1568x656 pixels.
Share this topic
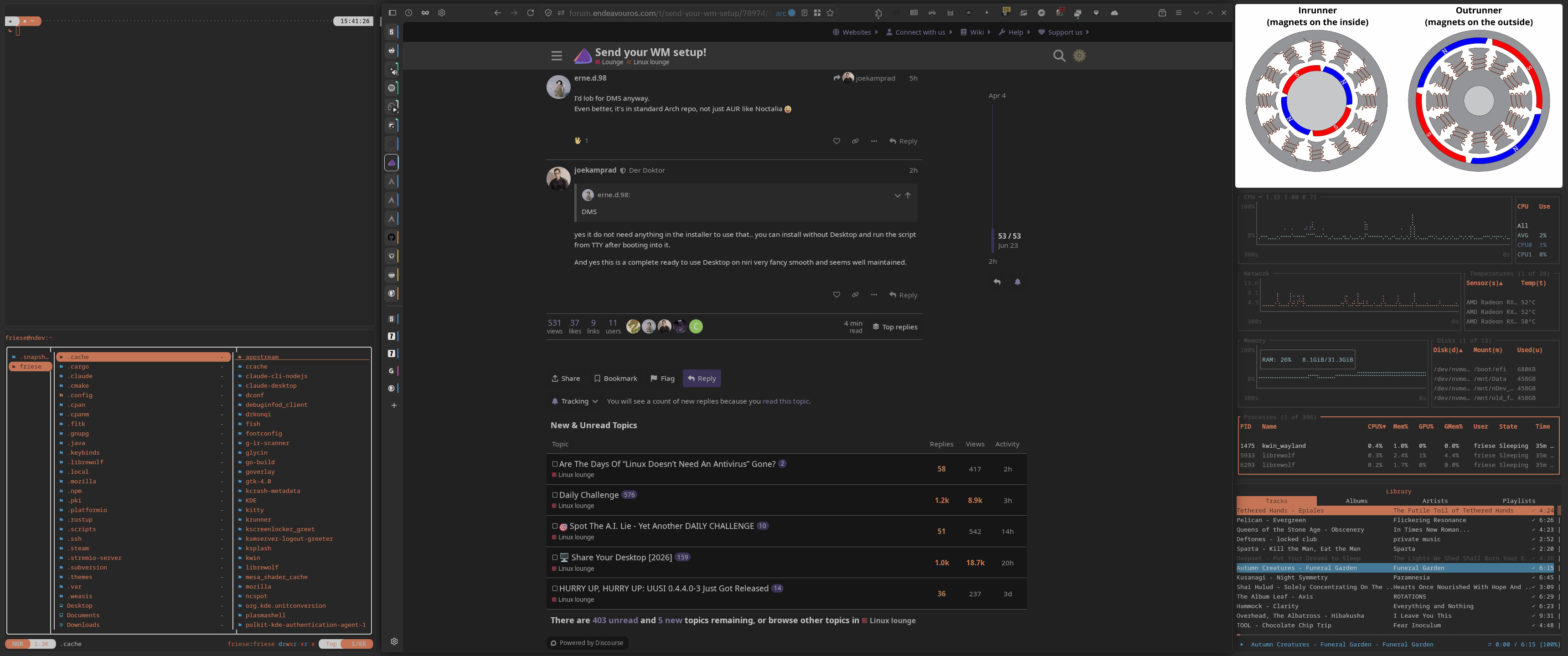pos(566,379)
